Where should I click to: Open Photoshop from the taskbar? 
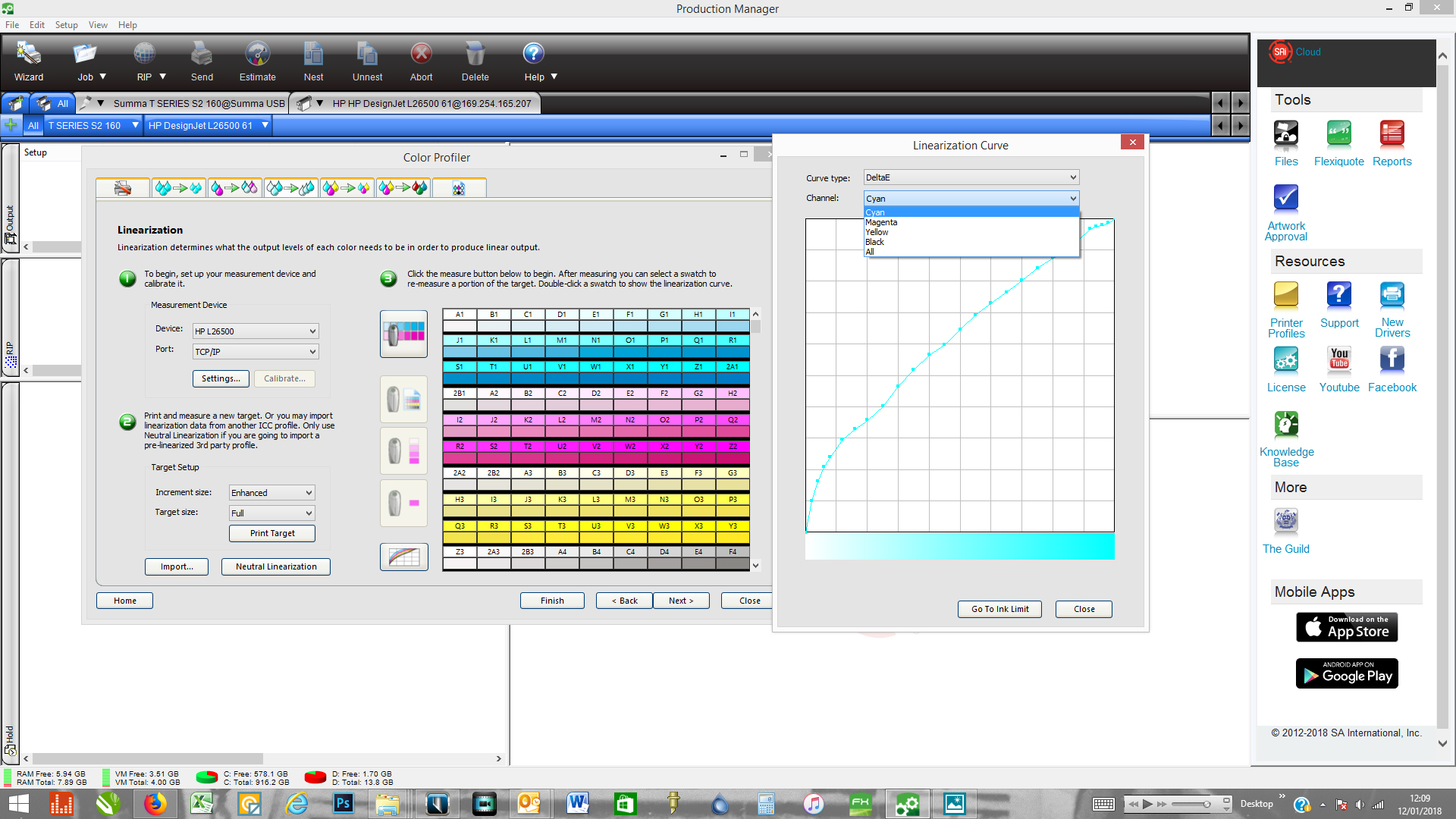pyautogui.click(x=343, y=804)
